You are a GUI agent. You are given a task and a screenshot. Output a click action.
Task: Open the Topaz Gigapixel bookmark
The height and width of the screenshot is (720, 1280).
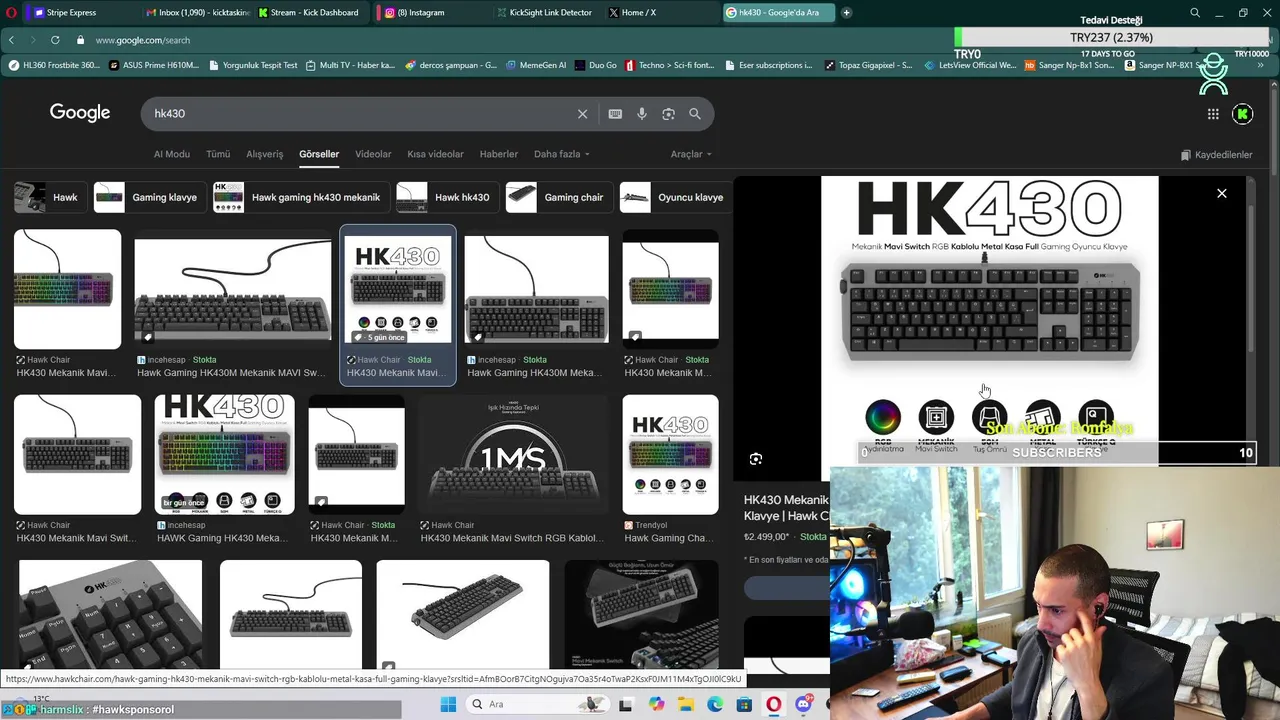(x=868, y=65)
